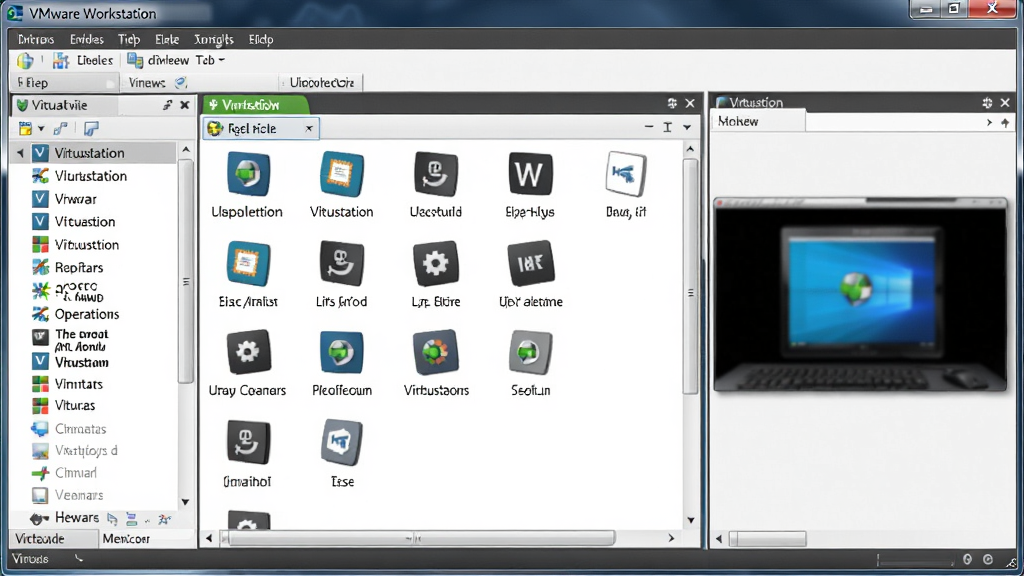Click the Lioeles toolbar icon
1024x576 pixels.
61,61
